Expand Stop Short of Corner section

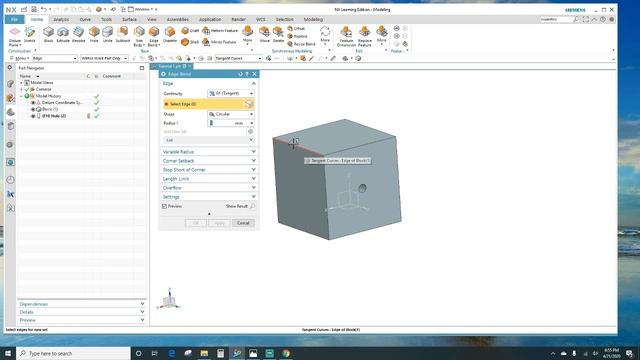coord(209,169)
